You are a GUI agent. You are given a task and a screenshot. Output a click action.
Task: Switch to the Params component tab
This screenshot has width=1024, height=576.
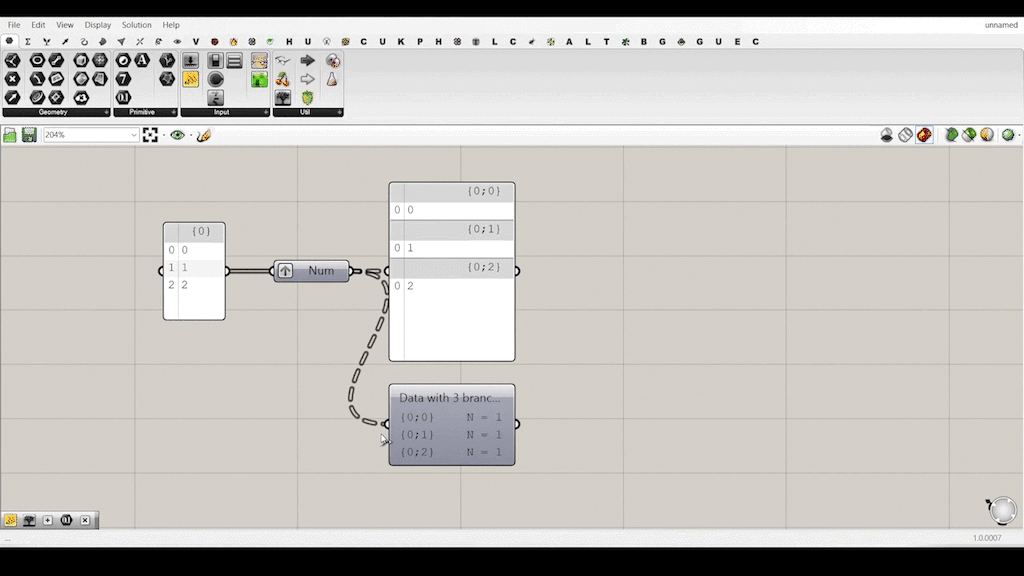tap(9, 41)
